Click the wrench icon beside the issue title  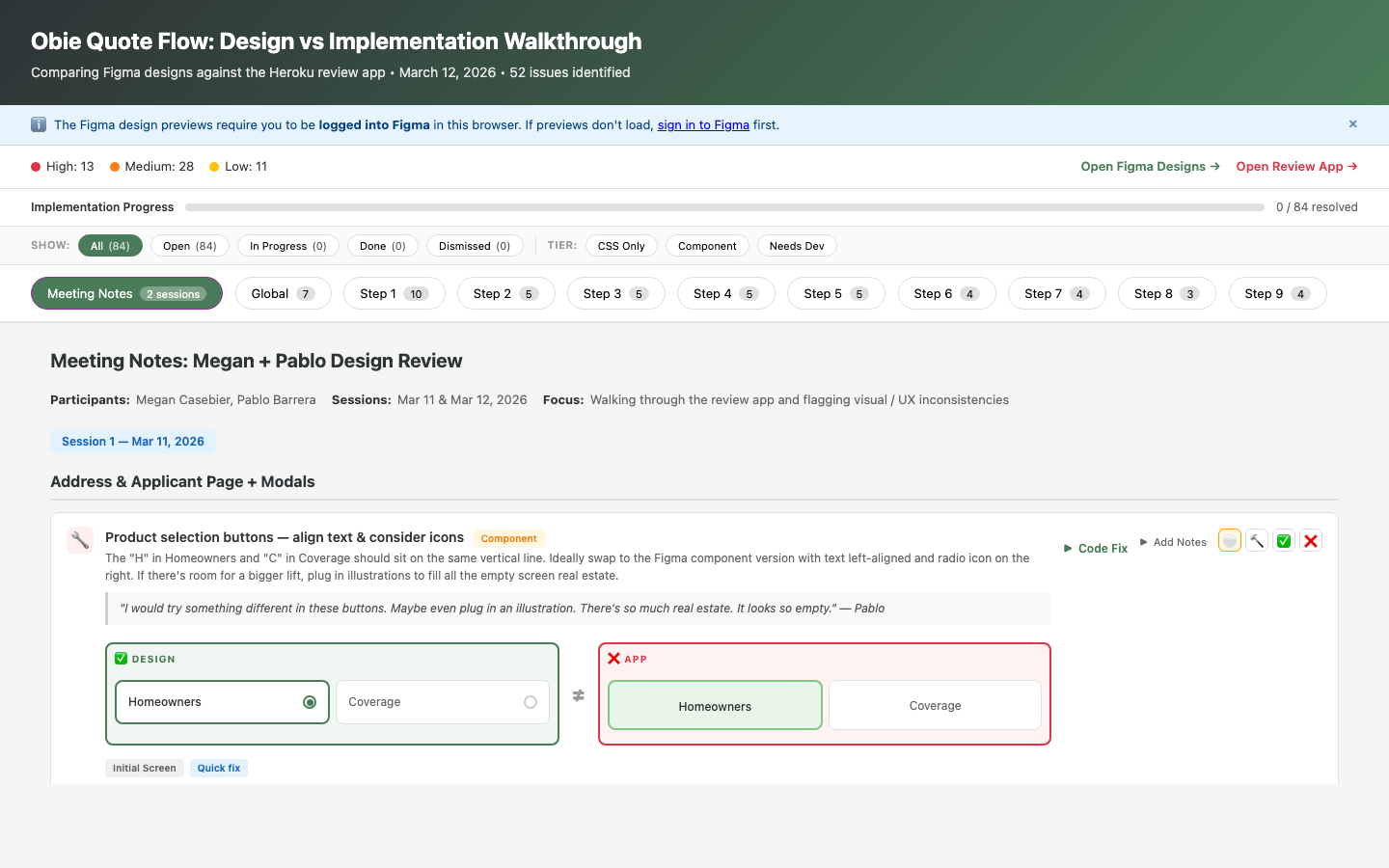79,539
